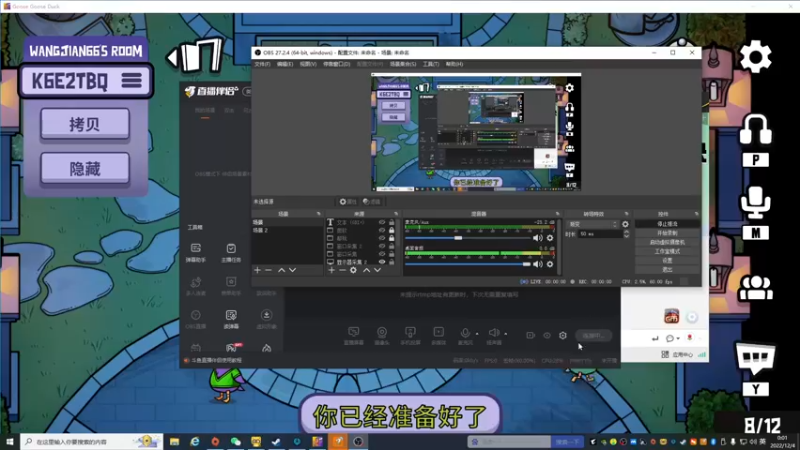Click the source filters button above docks
The width and height of the screenshot is (800, 450).
pos(372,202)
